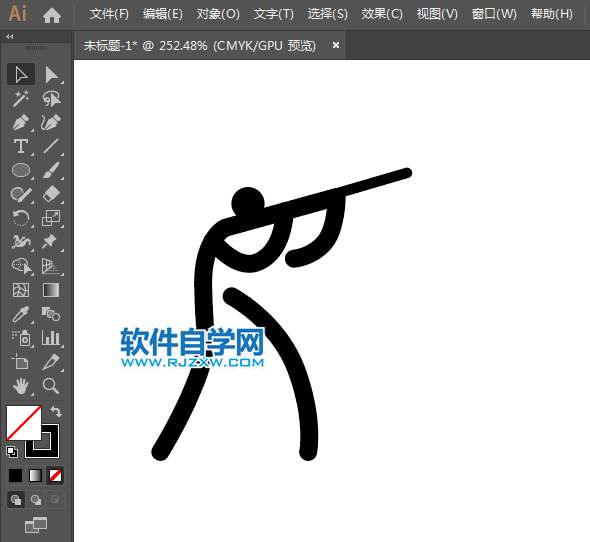Choose the Magic Wand tool
Screen dimensions: 590x542
coord(21,98)
